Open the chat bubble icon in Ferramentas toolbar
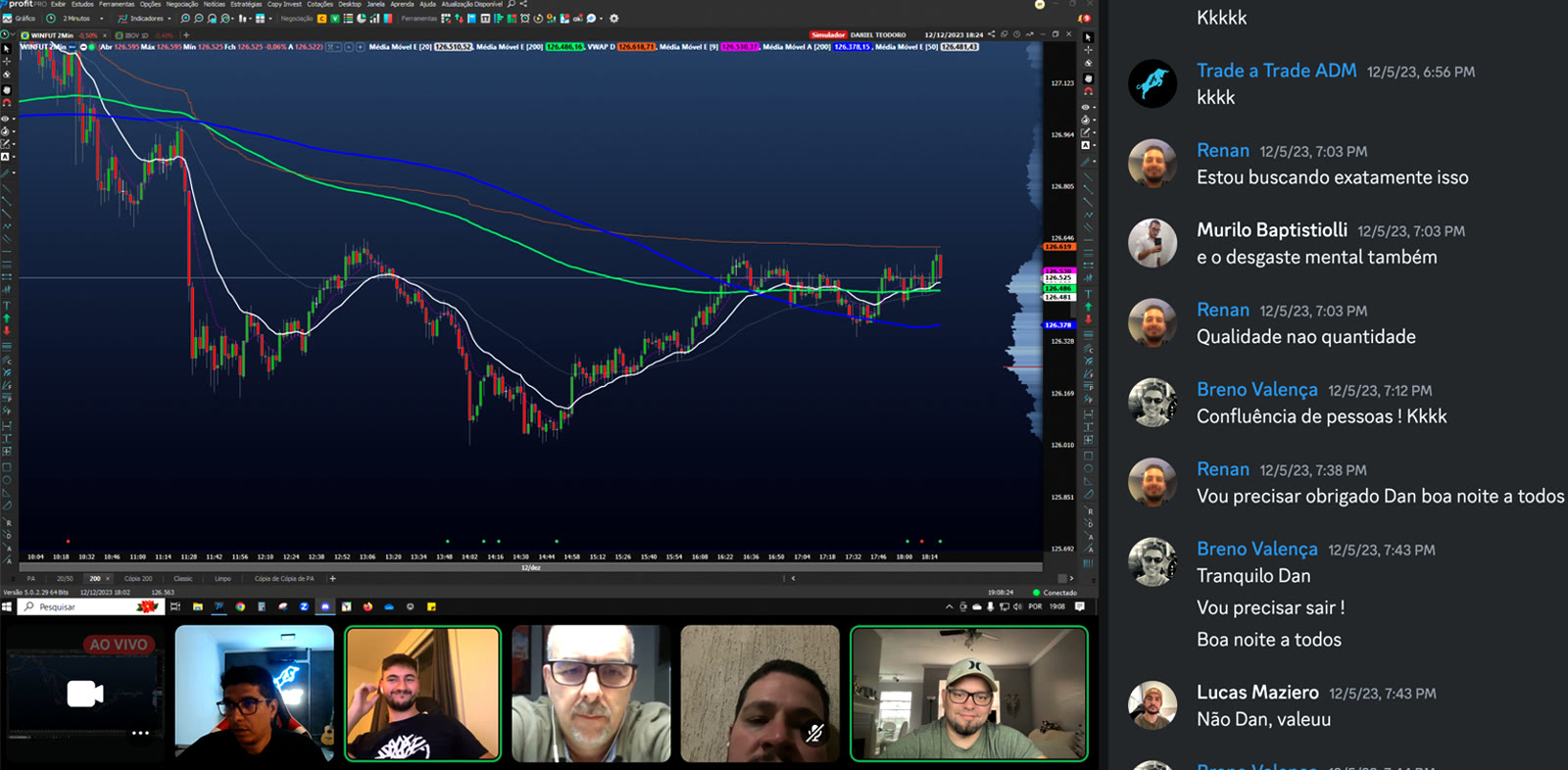1568x770 pixels. [x=591, y=18]
